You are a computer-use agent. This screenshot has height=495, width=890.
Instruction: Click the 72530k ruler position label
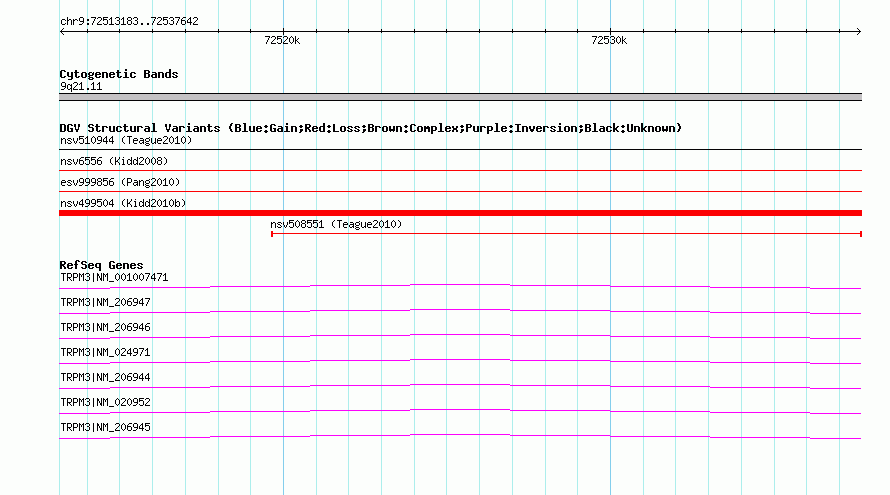609,40
